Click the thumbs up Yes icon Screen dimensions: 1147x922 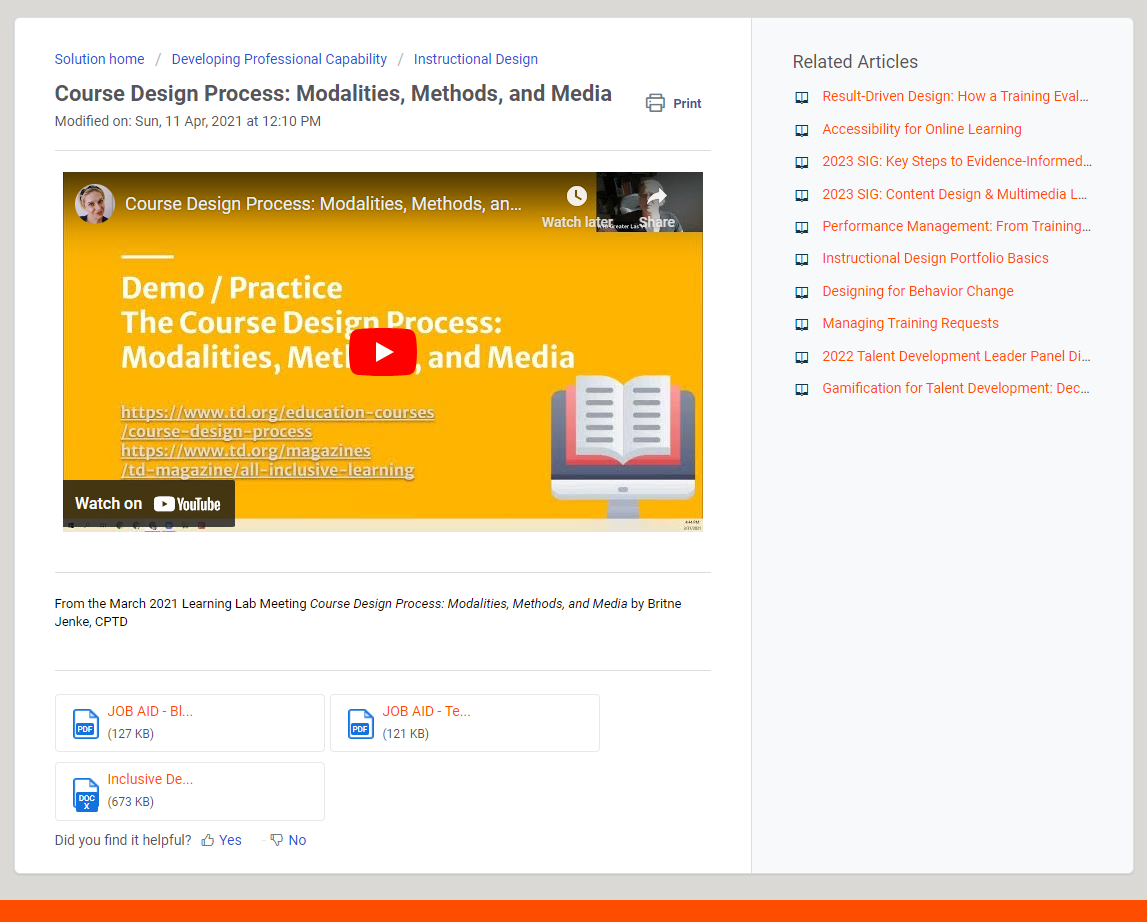click(x=208, y=840)
